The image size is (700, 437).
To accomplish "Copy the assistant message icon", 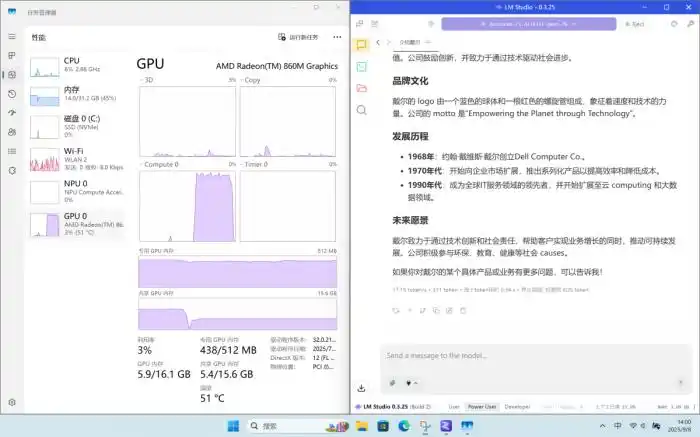I will click(436, 311).
